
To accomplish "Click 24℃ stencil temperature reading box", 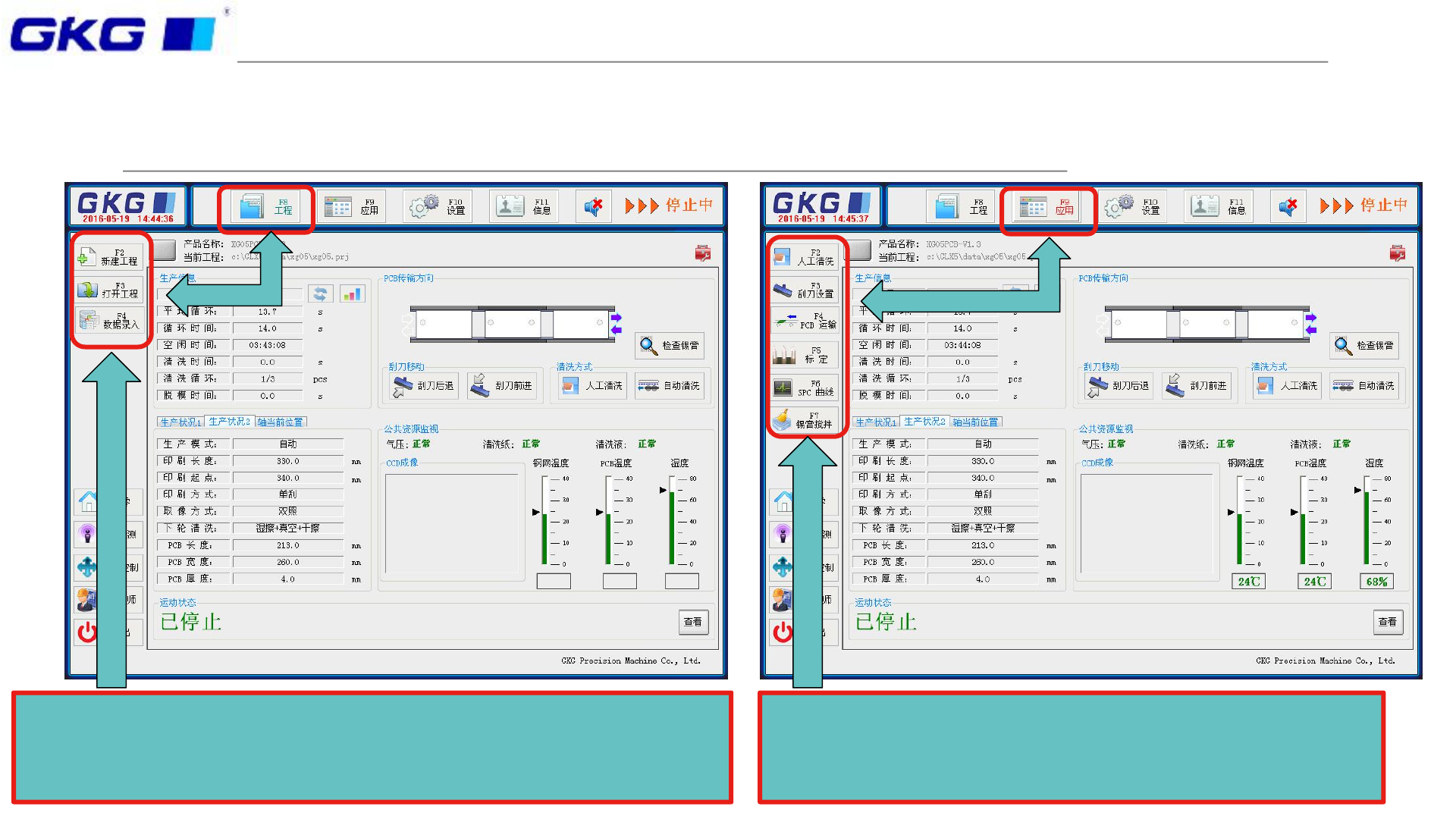I will click(1248, 582).
